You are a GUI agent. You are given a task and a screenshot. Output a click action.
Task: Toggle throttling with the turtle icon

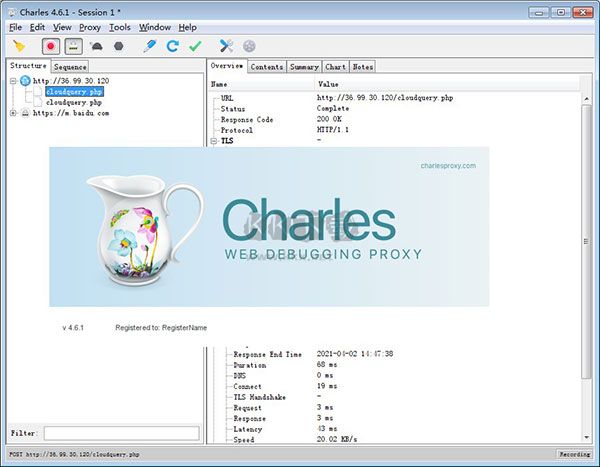tap(96, 46)
